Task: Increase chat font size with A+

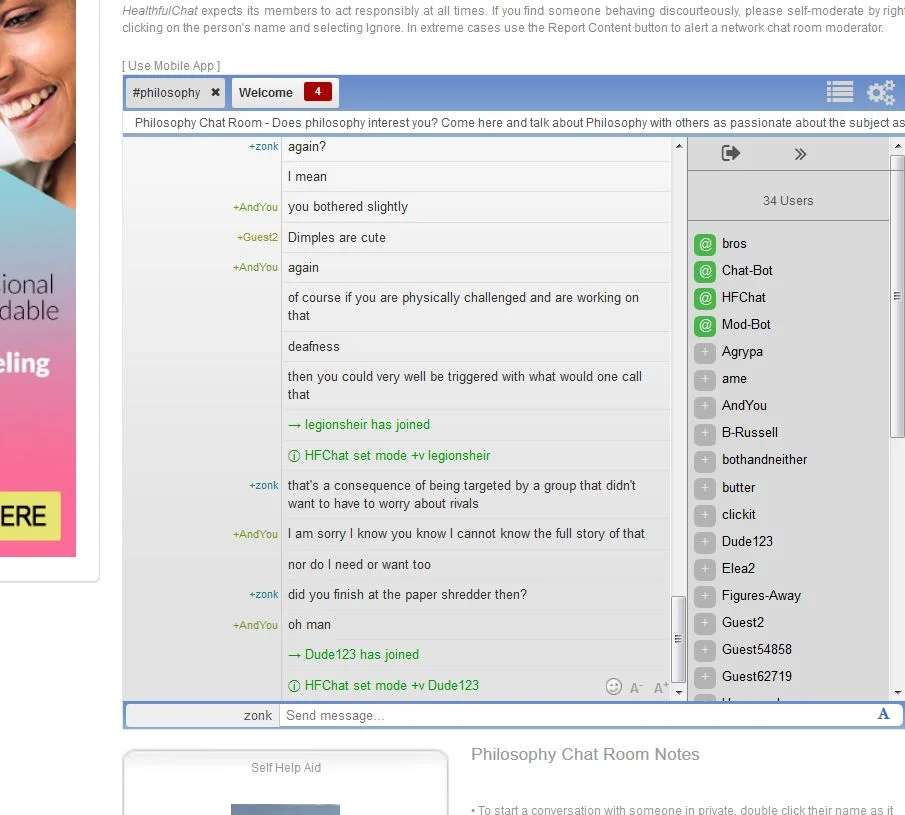Action: point(661,687)
